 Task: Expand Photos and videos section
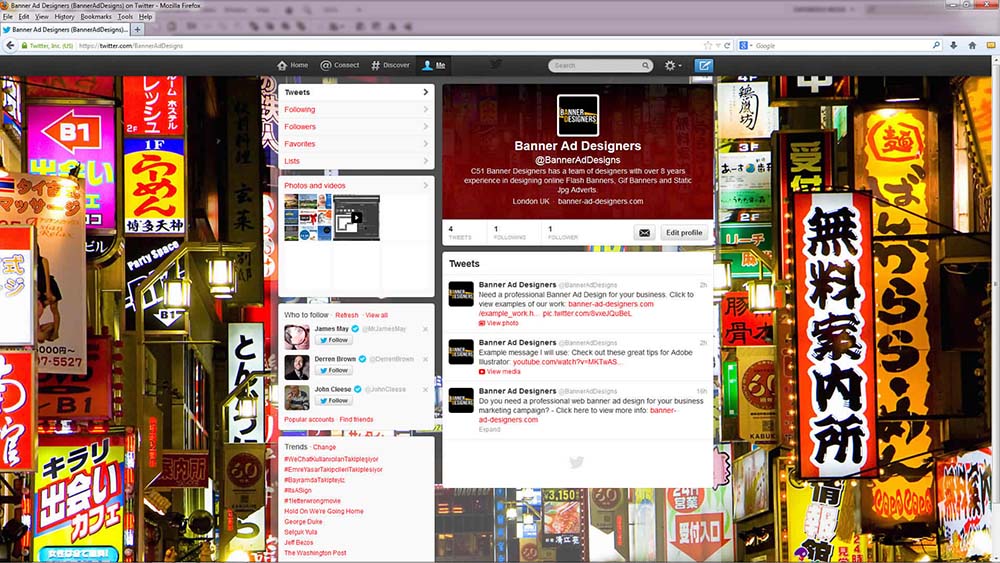coord(357,186)
